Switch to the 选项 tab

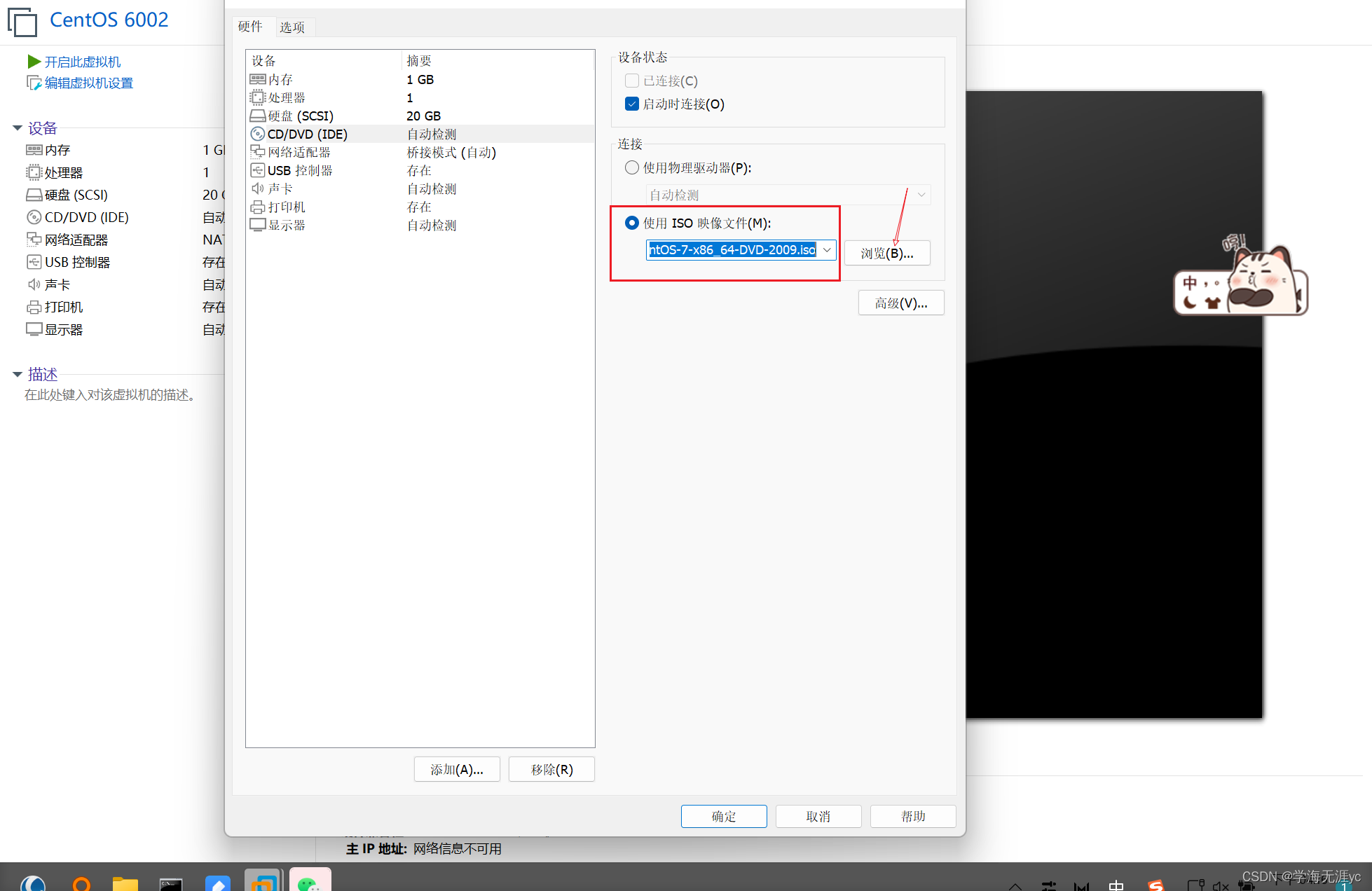point(292,27)
